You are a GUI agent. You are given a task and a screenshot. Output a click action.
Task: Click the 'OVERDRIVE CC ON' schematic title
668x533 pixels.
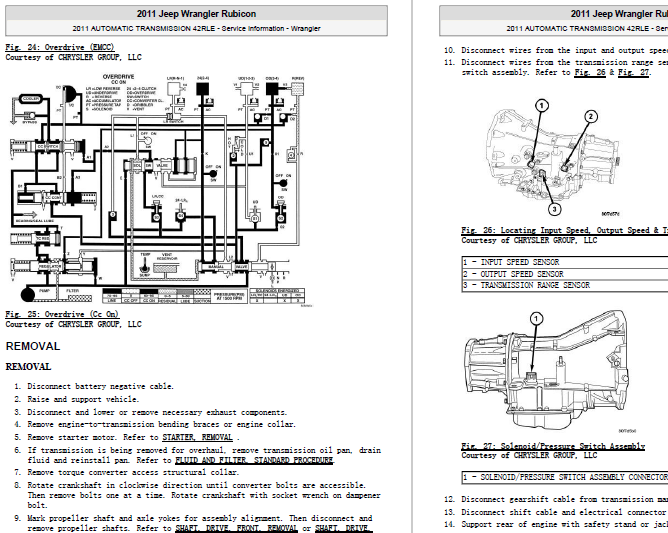pos(118,79)
